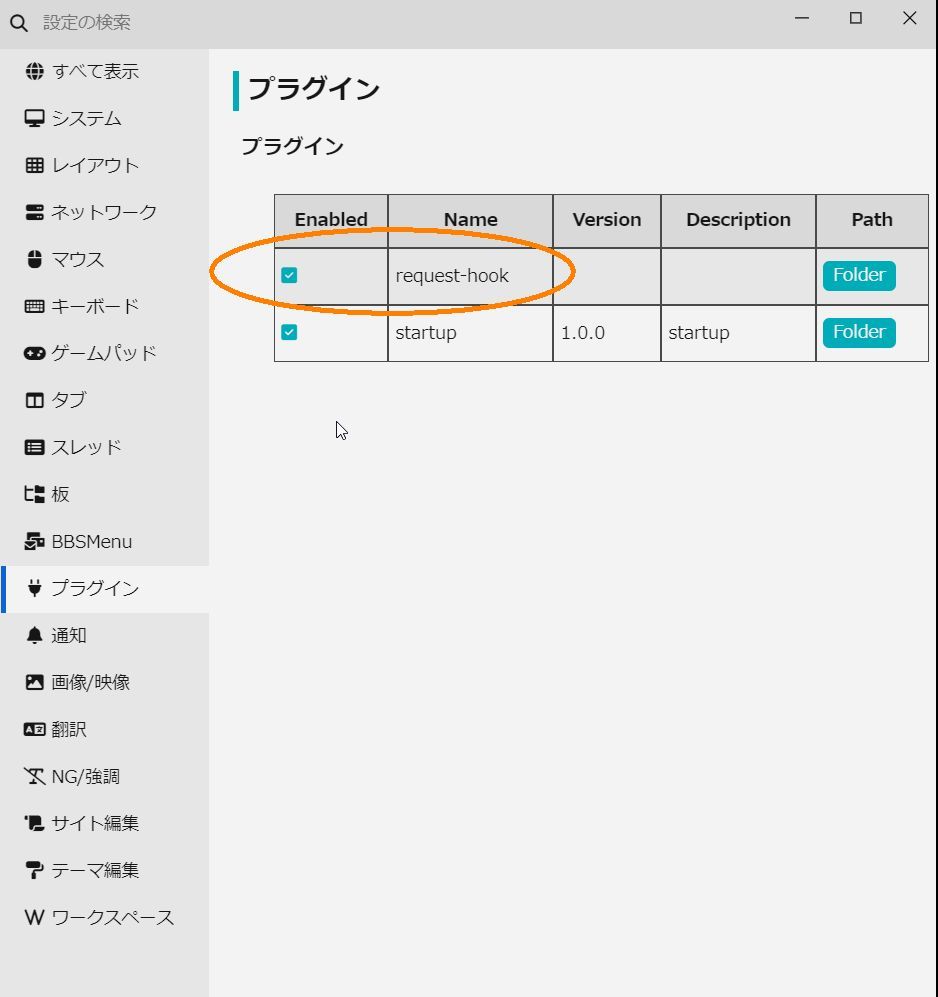Open the 翻訳 settings page

[x=105, y=729]
